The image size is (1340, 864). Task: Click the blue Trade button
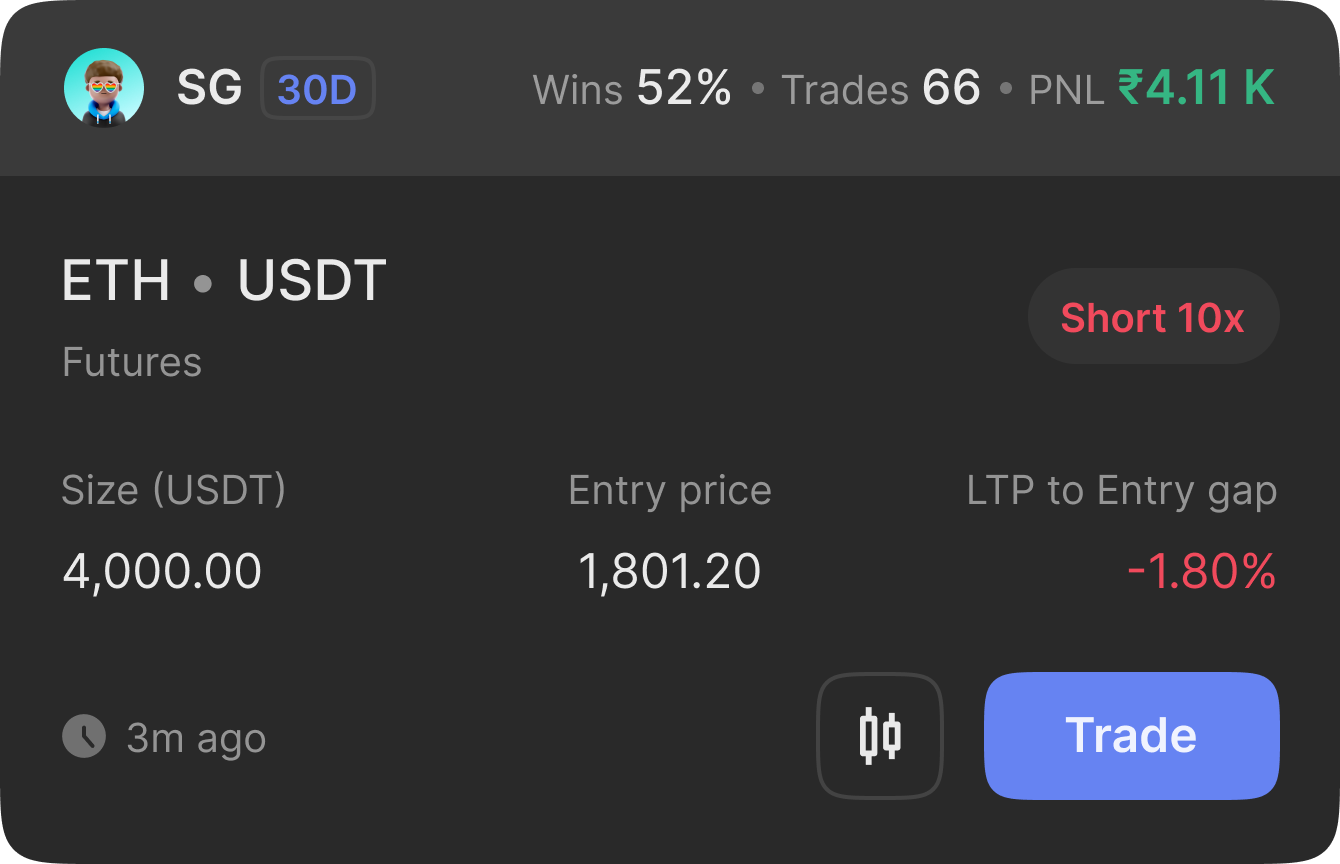pos(1132,736)
